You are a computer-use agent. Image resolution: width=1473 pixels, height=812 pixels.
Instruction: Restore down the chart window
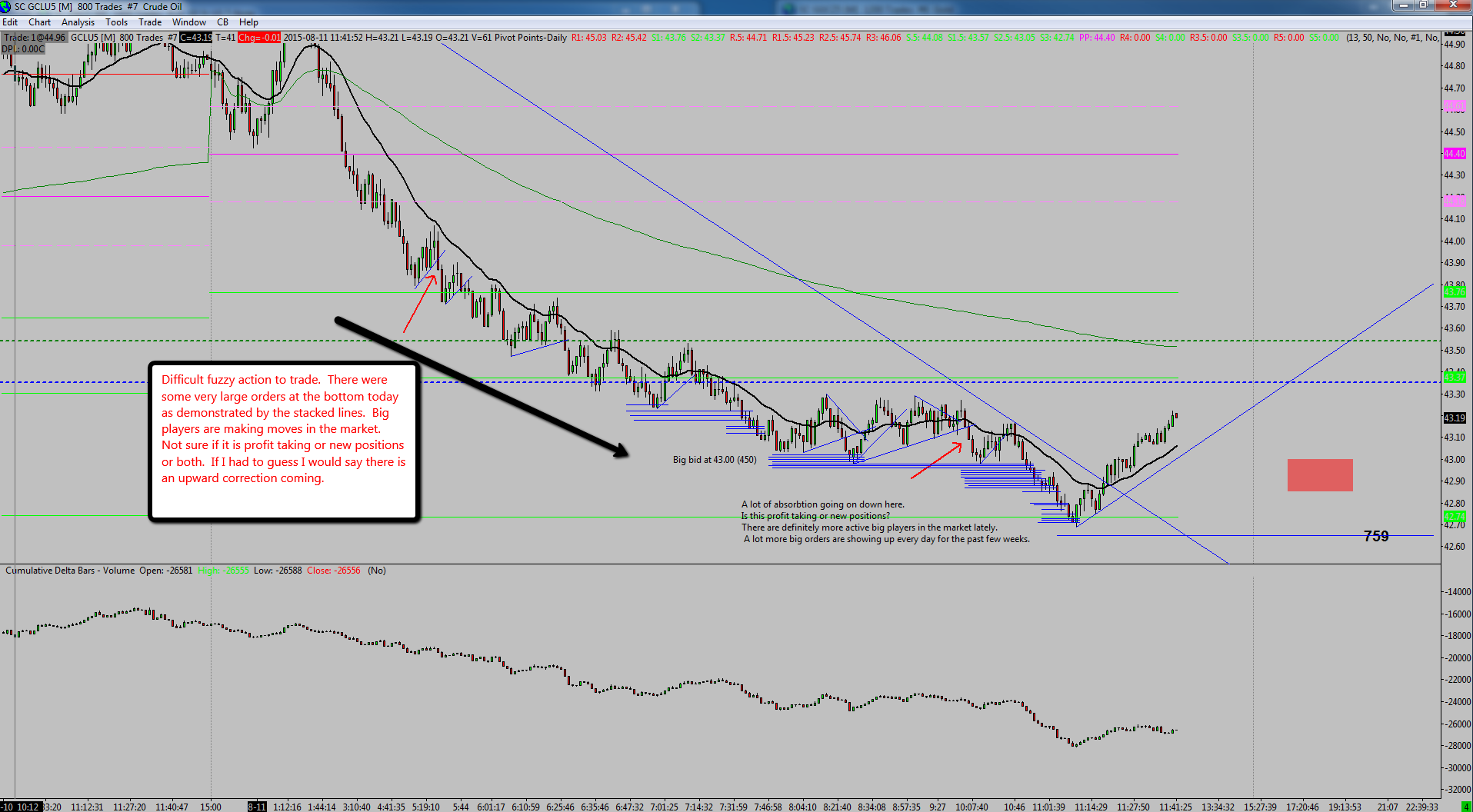[x=1423, y=5]
